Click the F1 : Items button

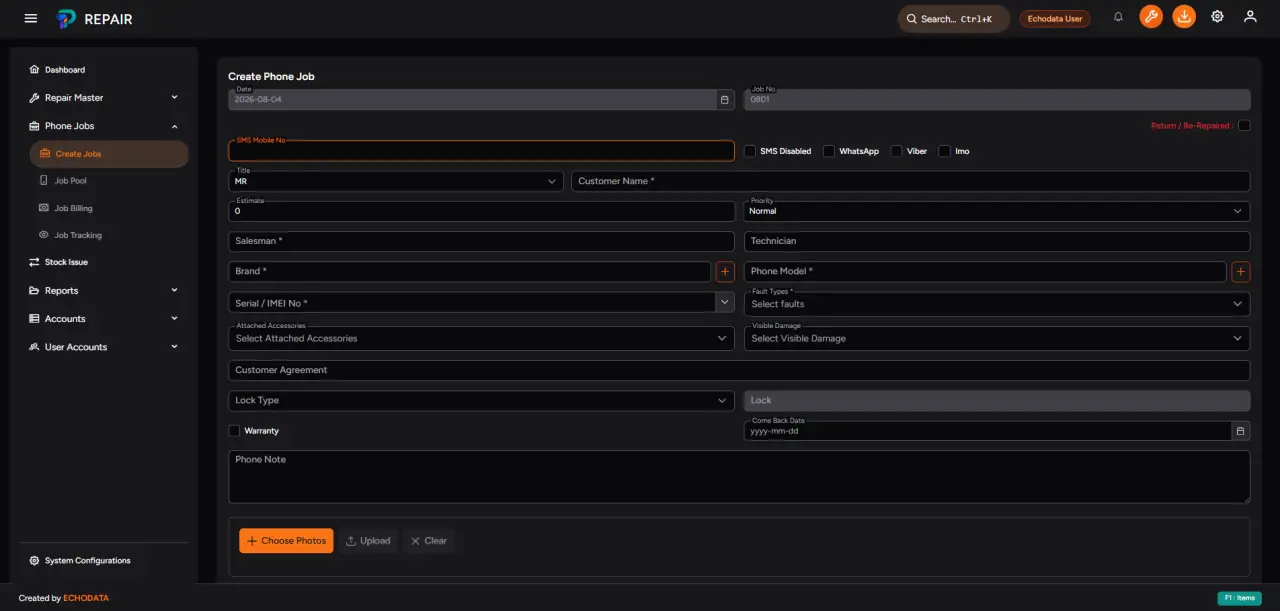pos(1238,598)
